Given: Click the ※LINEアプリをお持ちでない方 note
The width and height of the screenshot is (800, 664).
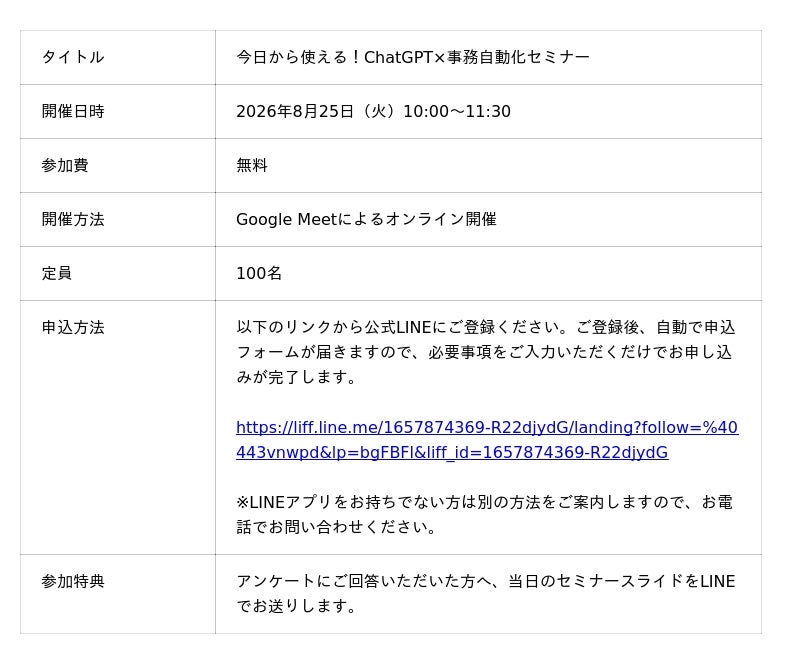Looking at the screenshot, I should click(x=485, y=514).
